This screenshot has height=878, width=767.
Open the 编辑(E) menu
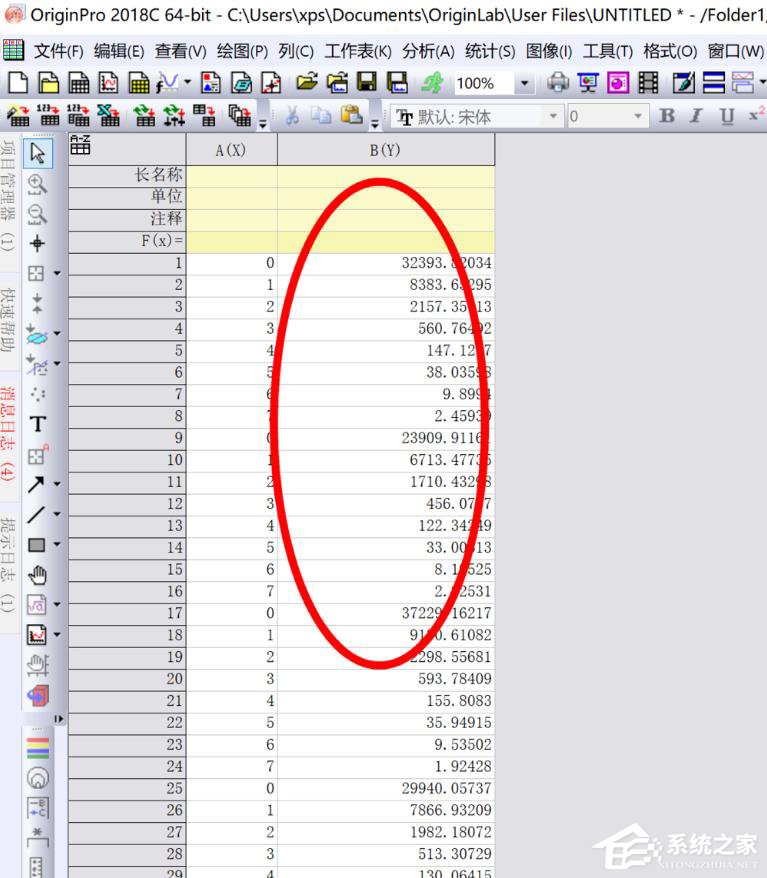[119, 52]
